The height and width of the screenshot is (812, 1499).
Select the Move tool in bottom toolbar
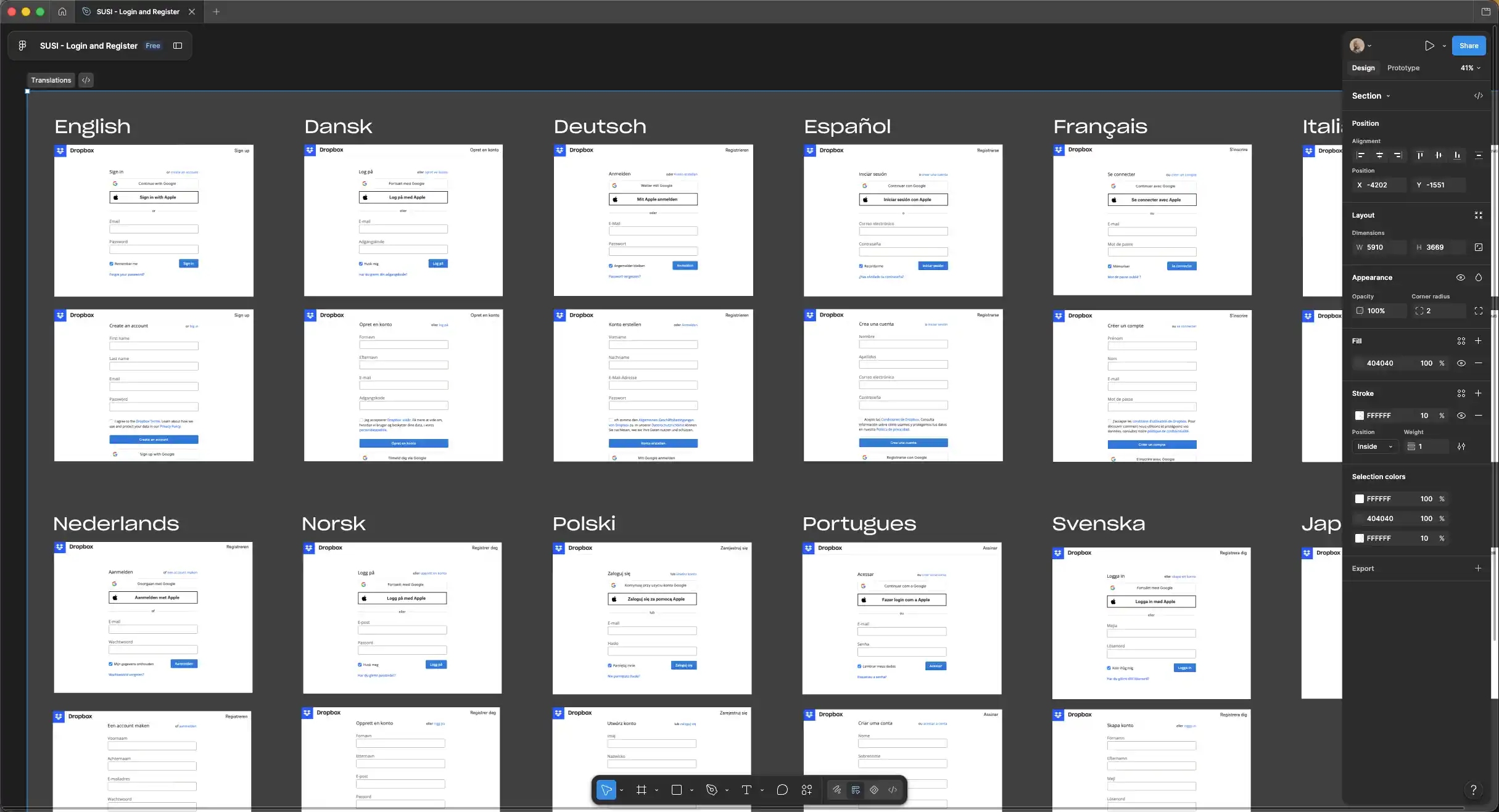606,790
